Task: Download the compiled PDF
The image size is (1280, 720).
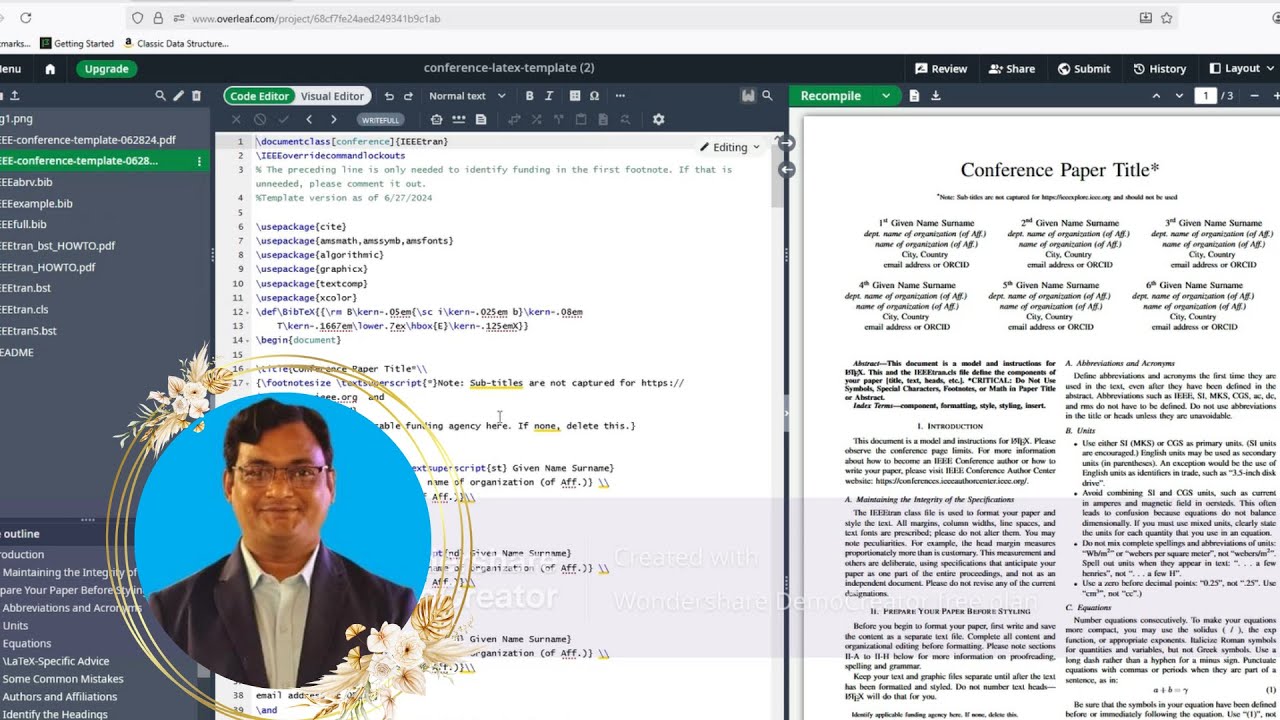Action: 936,96
